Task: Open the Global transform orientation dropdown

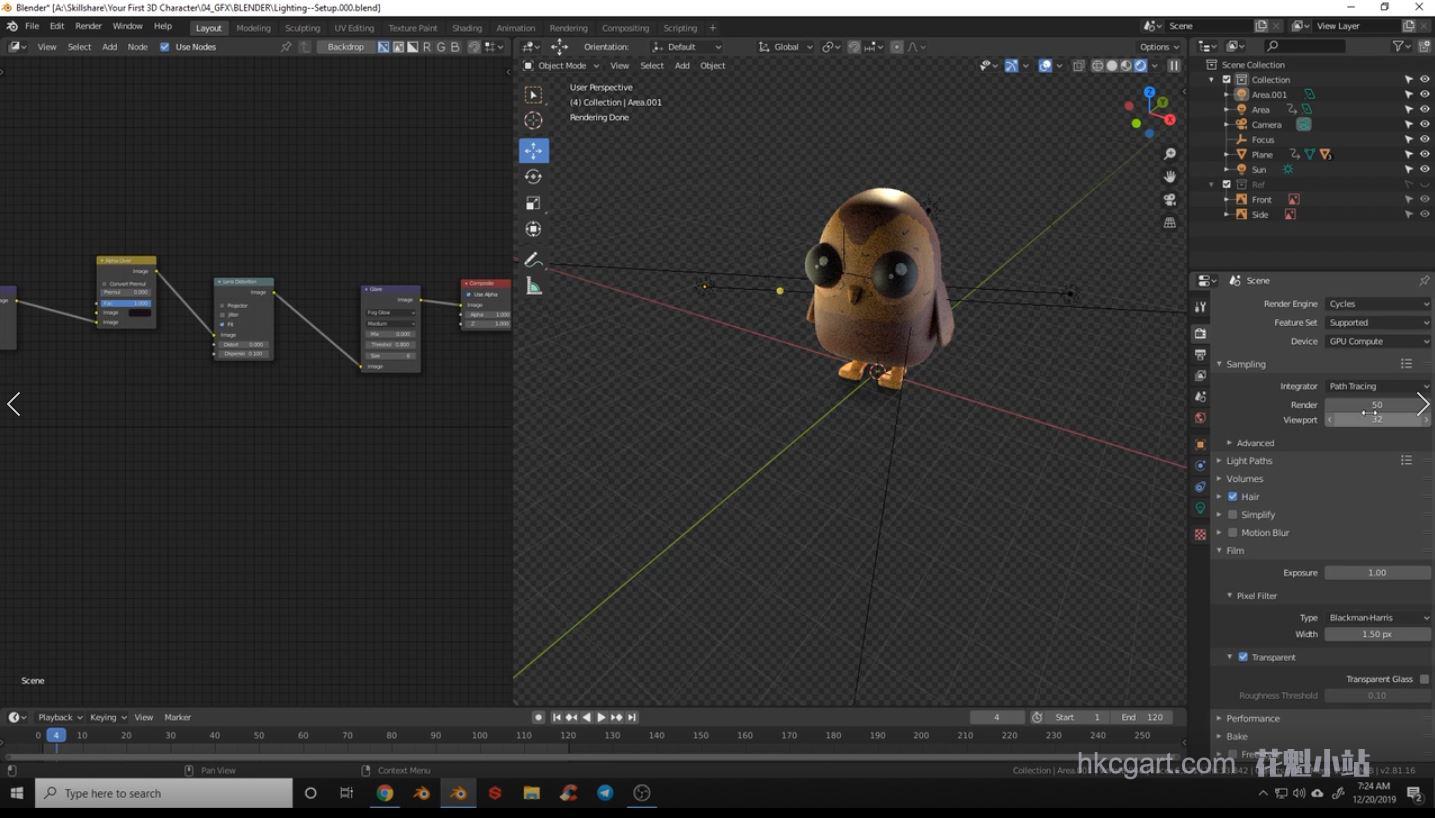Action: click(x=785, y=47)
